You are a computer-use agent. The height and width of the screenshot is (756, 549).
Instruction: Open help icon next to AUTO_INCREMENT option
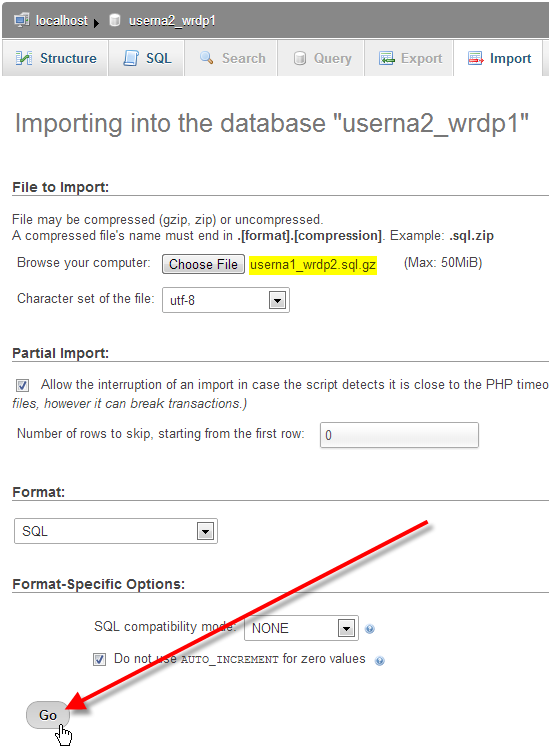[380, 661]
